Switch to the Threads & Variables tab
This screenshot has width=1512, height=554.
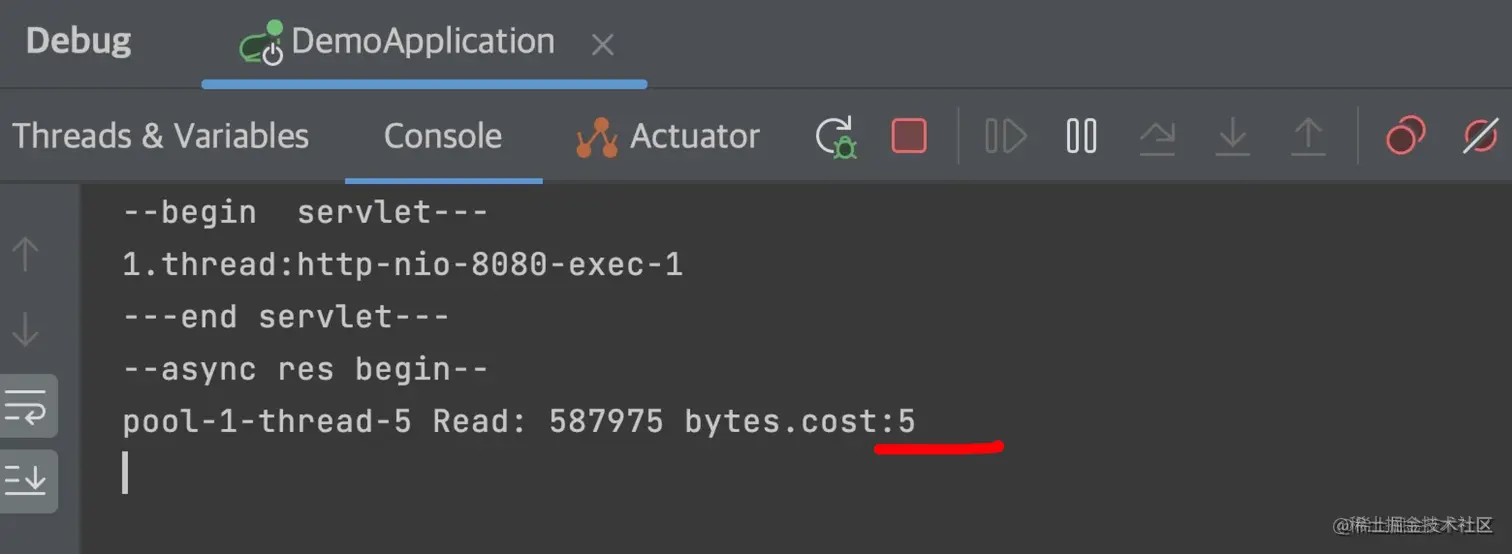[160, 136]
